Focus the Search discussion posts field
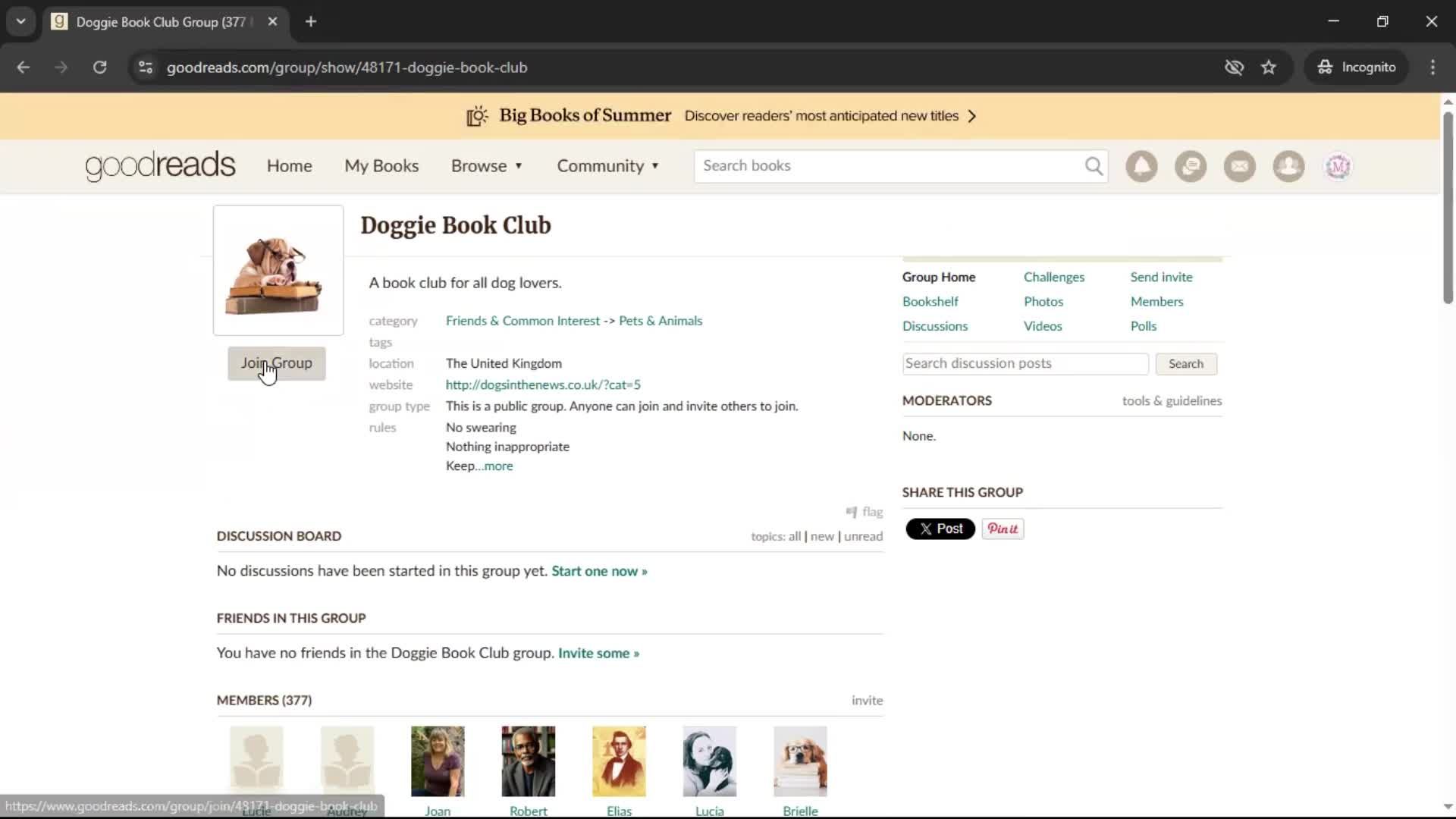This screenshot has width=1456, height=819. coord(1025,364)
